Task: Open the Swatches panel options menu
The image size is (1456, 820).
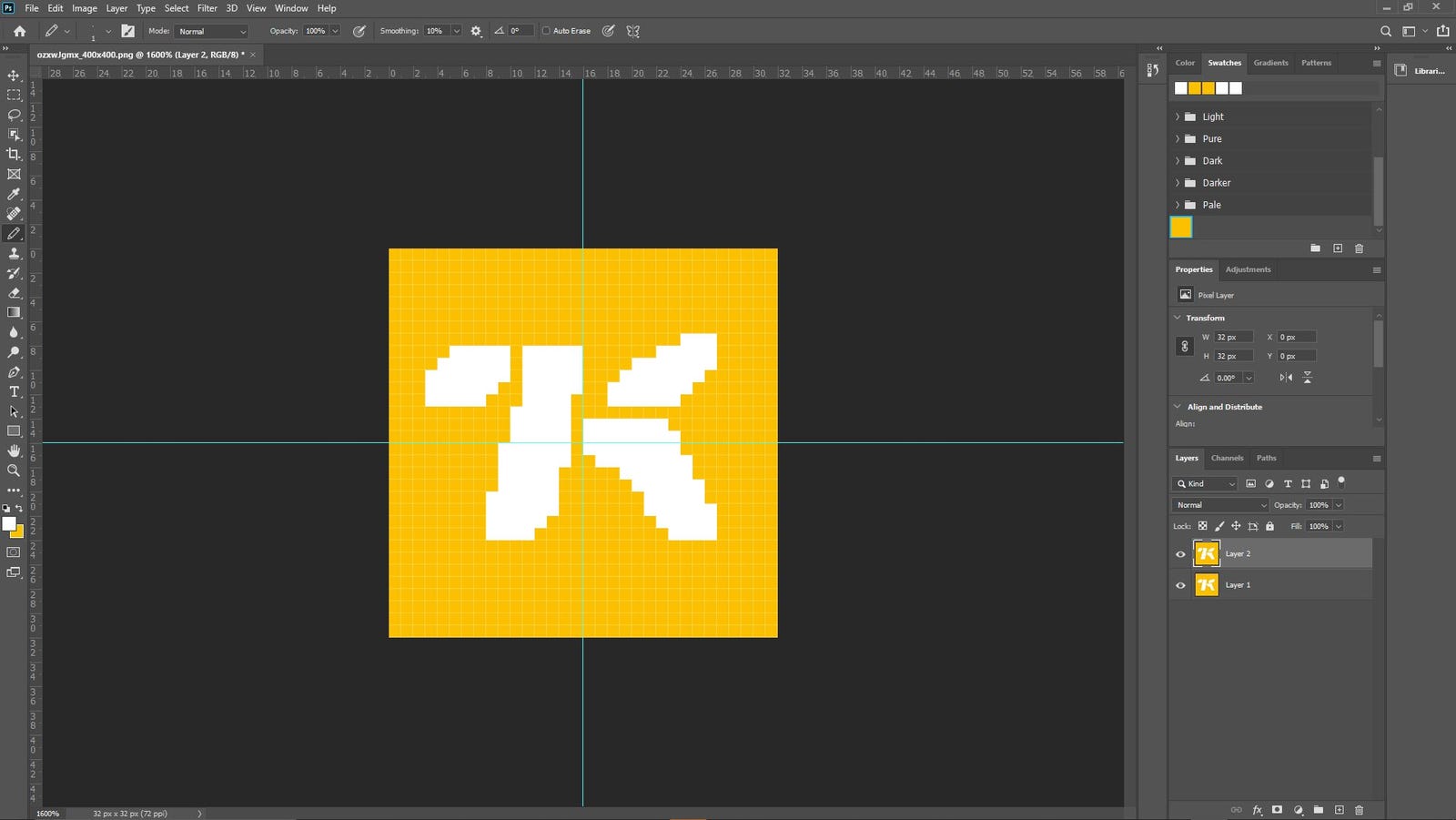Action: (x=1376, y=63)
